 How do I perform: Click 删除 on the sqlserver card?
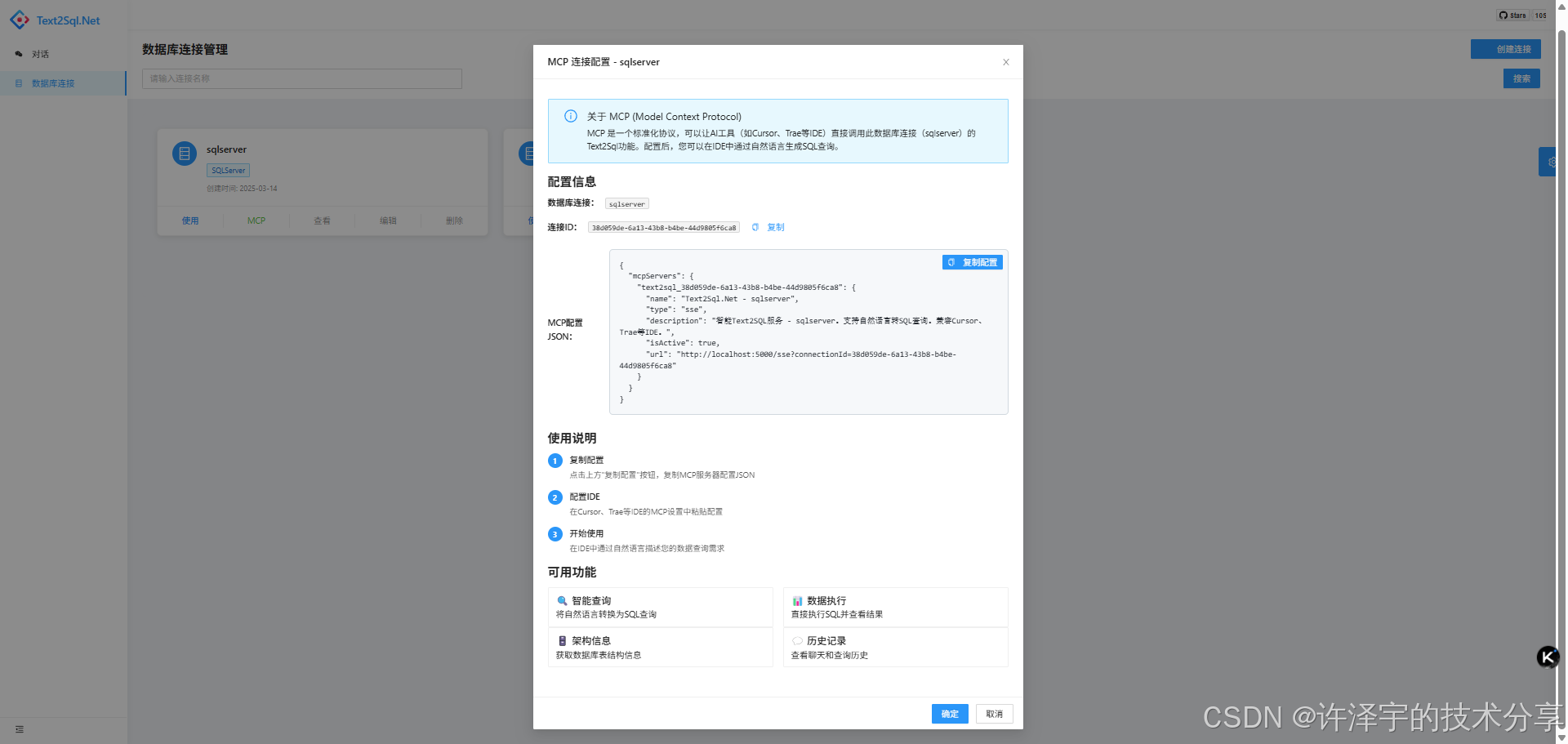[x=455, y=221]
